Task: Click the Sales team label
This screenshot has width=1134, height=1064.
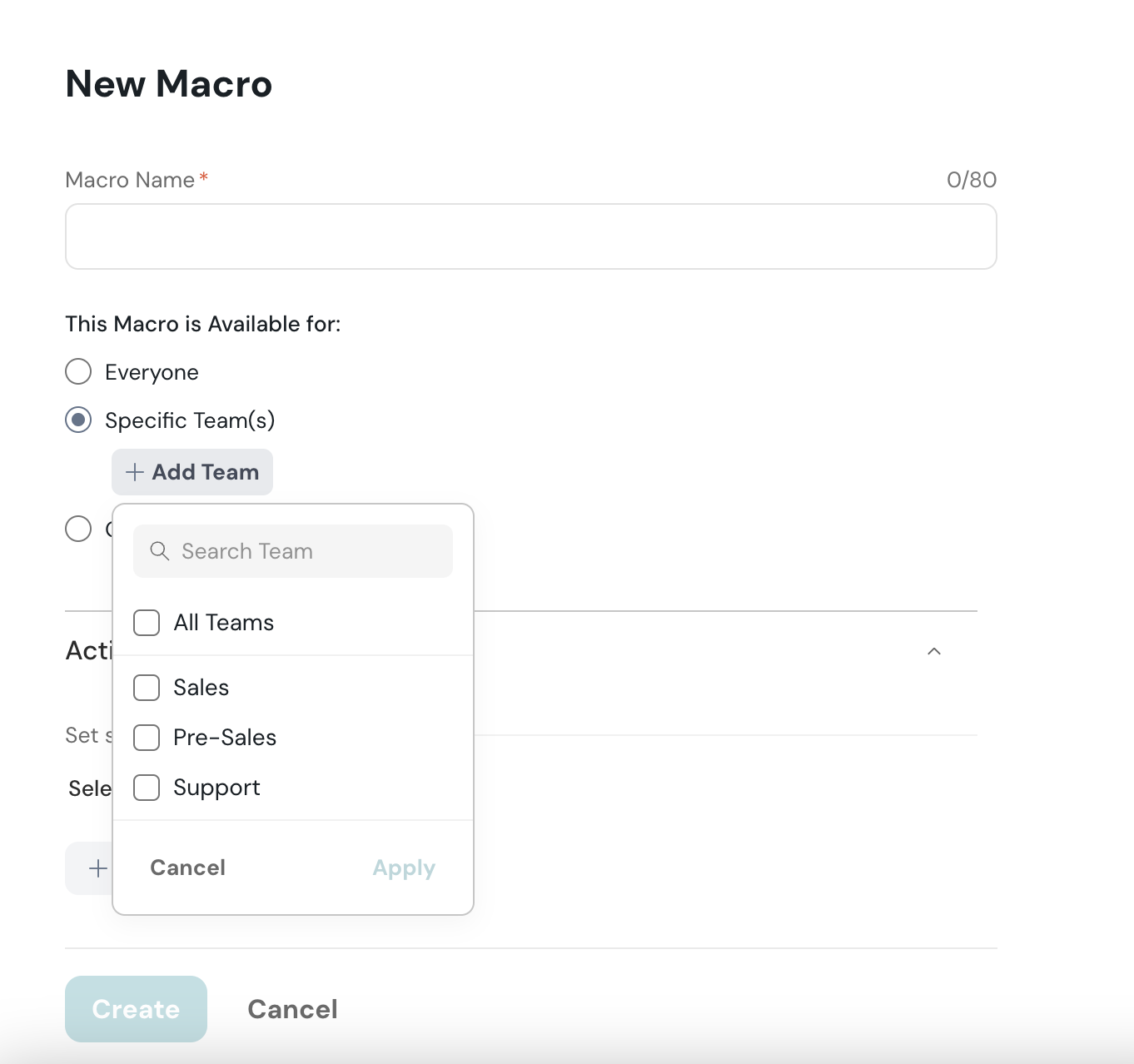Action: tap(201, 688)
